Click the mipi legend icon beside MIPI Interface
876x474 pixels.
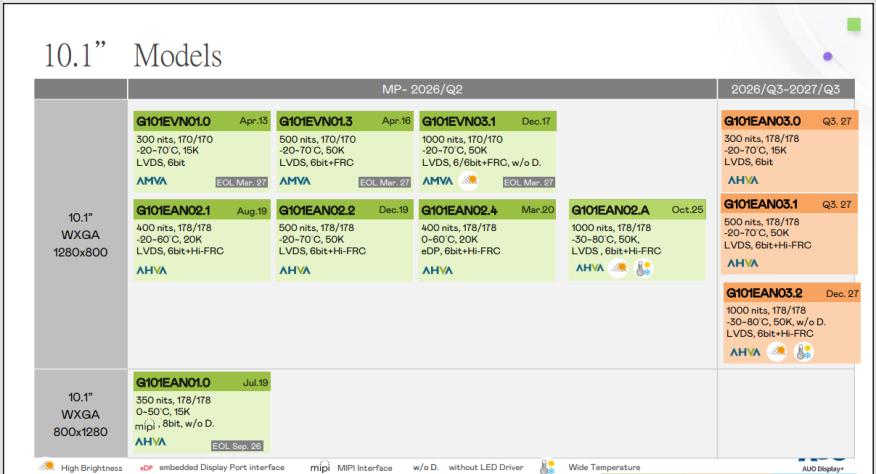[320, 467]
